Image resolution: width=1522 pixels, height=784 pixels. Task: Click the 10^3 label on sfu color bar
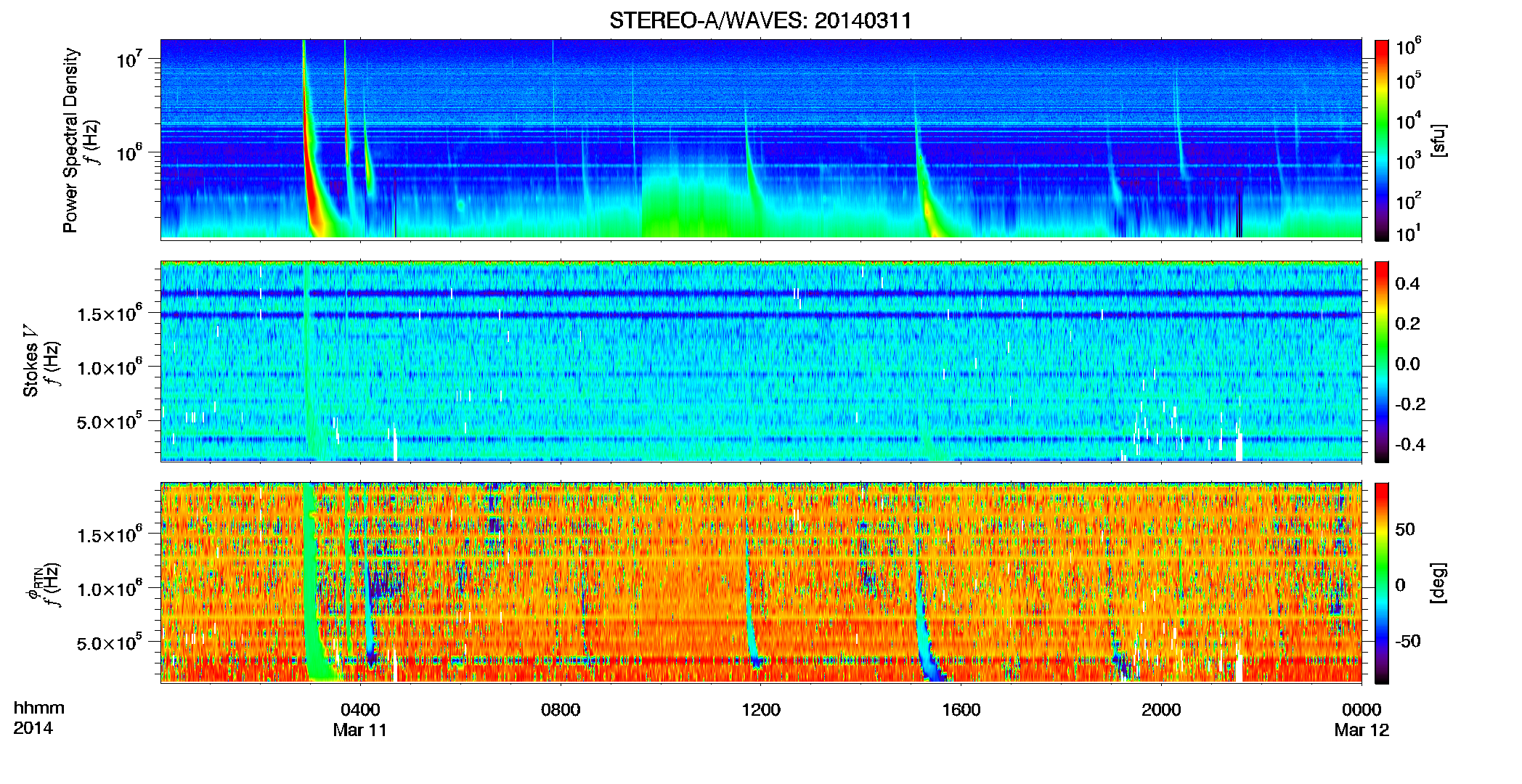[x=1408, y=161]
